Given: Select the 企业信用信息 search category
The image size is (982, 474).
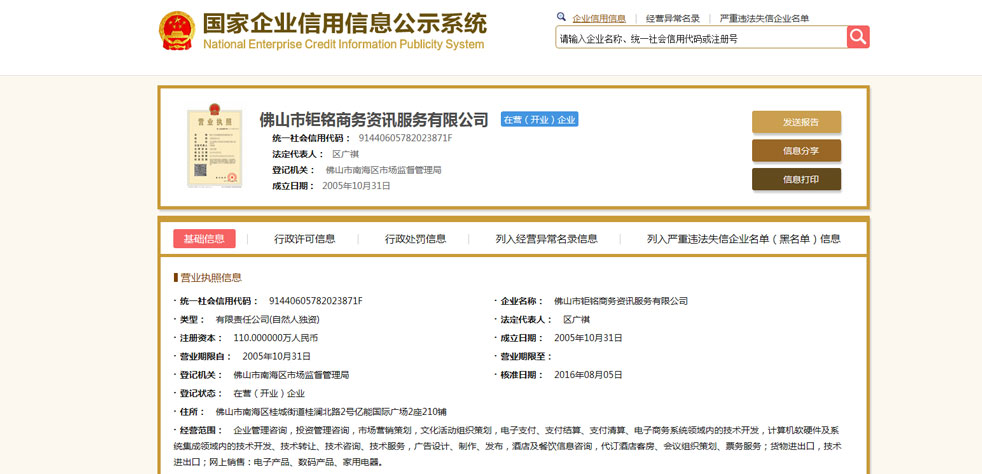Looking at the screenshot, I should [599, 18].
